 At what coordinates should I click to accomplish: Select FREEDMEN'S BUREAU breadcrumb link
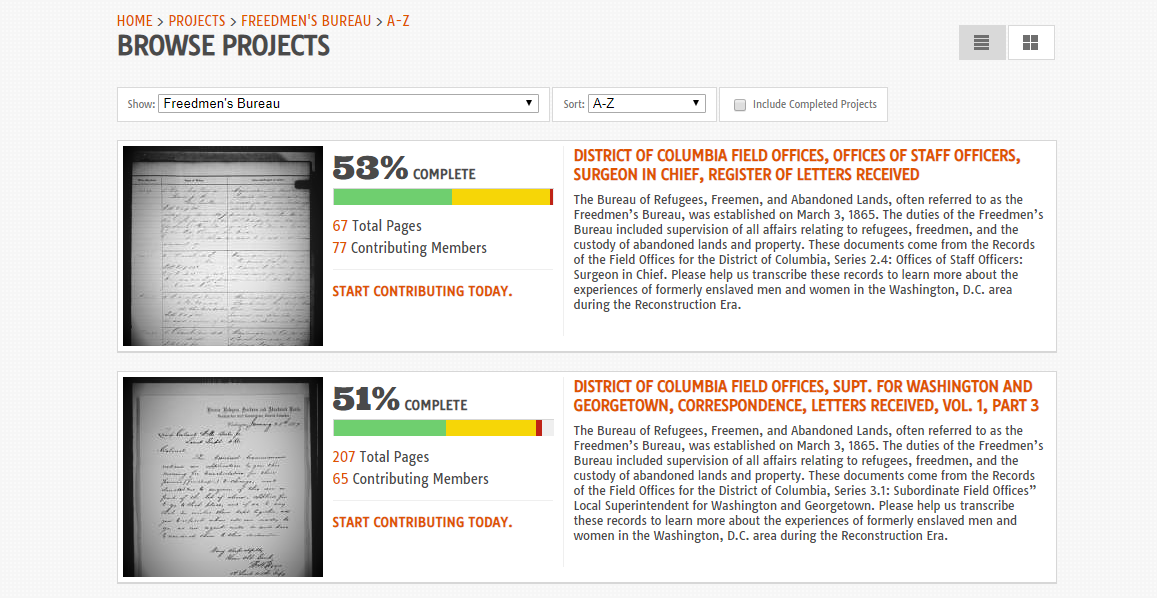click(x=306, y=21)
